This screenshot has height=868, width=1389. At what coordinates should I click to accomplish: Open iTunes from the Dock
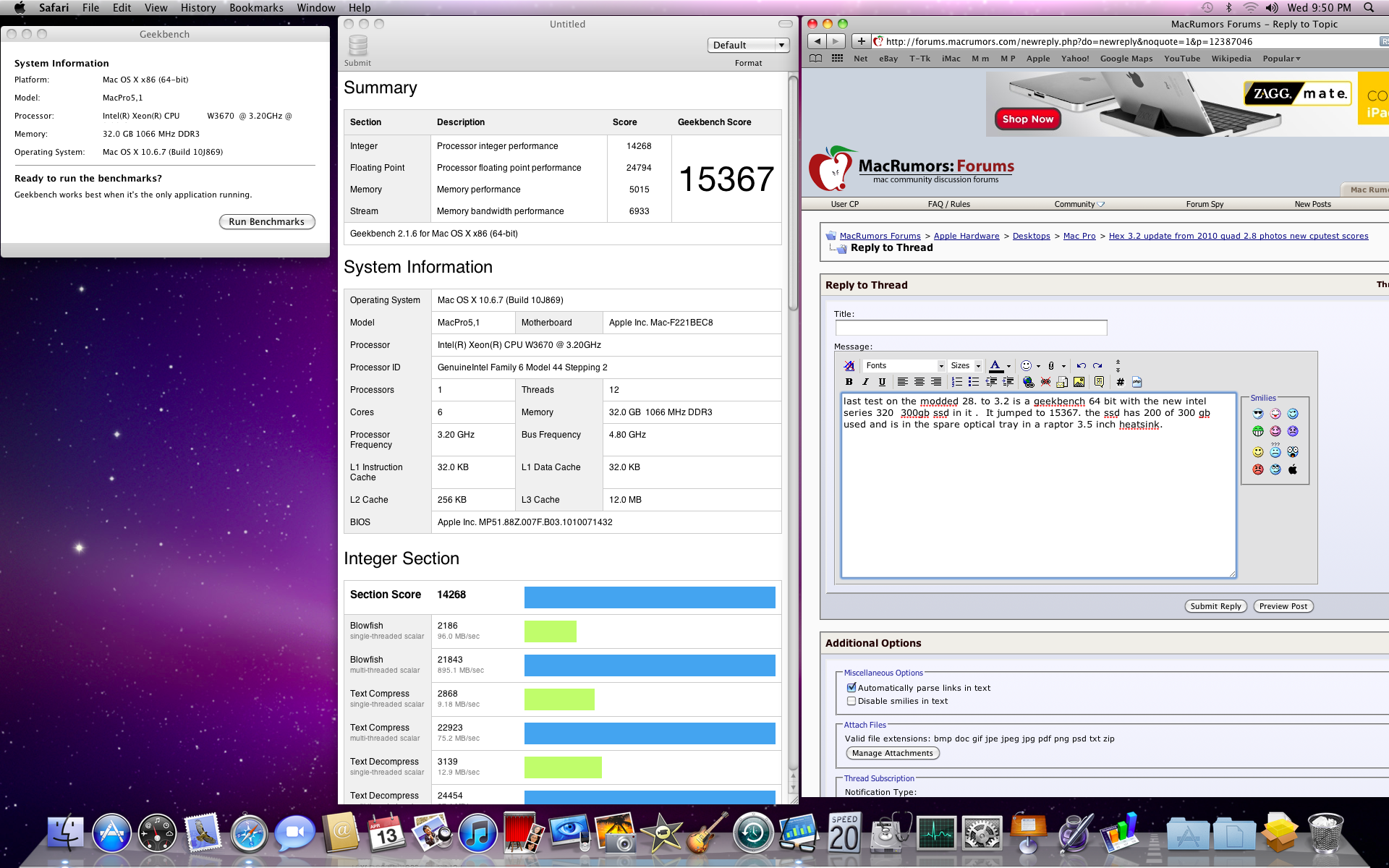point(477,833)
